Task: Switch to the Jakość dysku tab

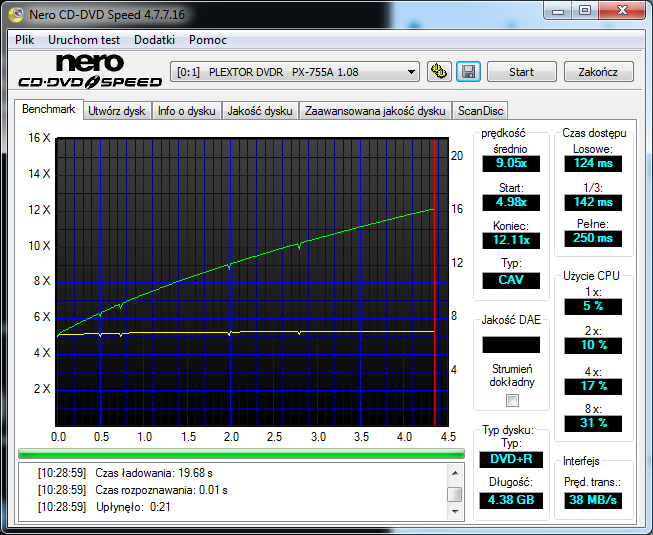Action: pyautogui.click(x=260, y=111)
